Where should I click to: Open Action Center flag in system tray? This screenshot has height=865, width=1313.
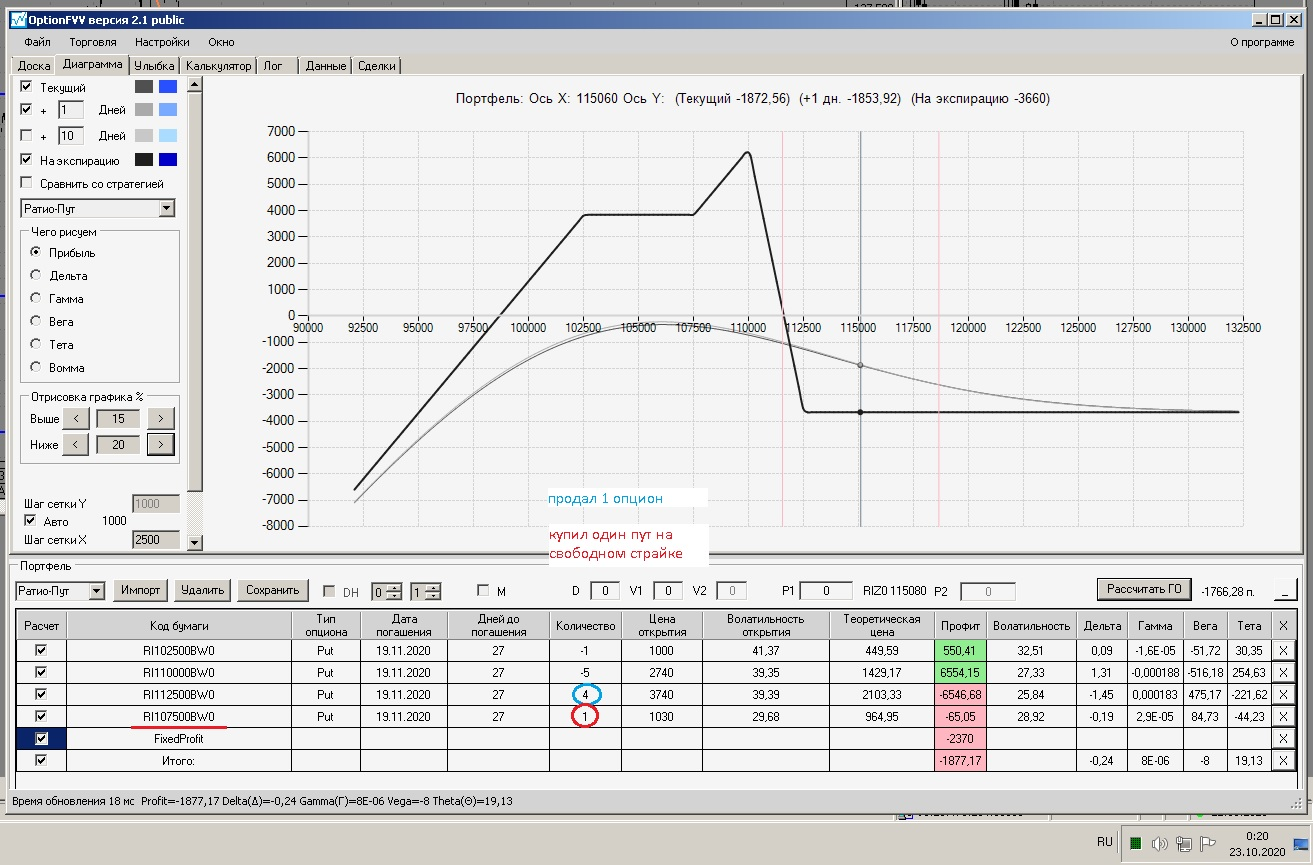1207,842
